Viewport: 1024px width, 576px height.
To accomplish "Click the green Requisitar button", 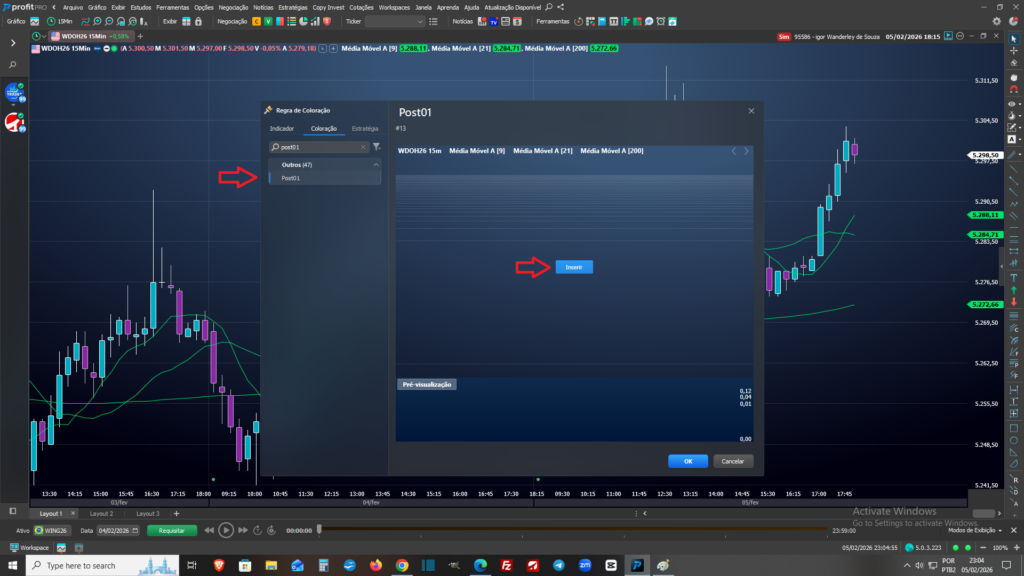I will coord(172,530).
